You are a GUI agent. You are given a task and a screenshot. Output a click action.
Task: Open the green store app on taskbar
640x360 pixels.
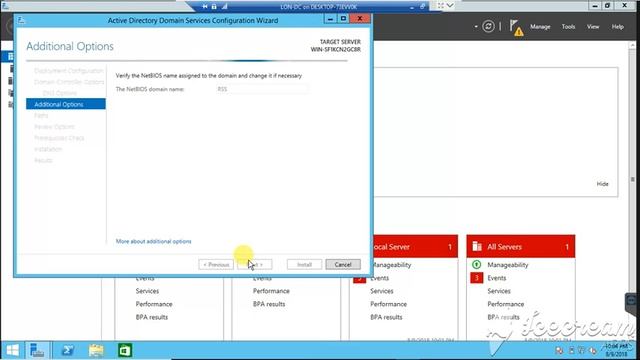pyautogui.click(x=124, y=350)
